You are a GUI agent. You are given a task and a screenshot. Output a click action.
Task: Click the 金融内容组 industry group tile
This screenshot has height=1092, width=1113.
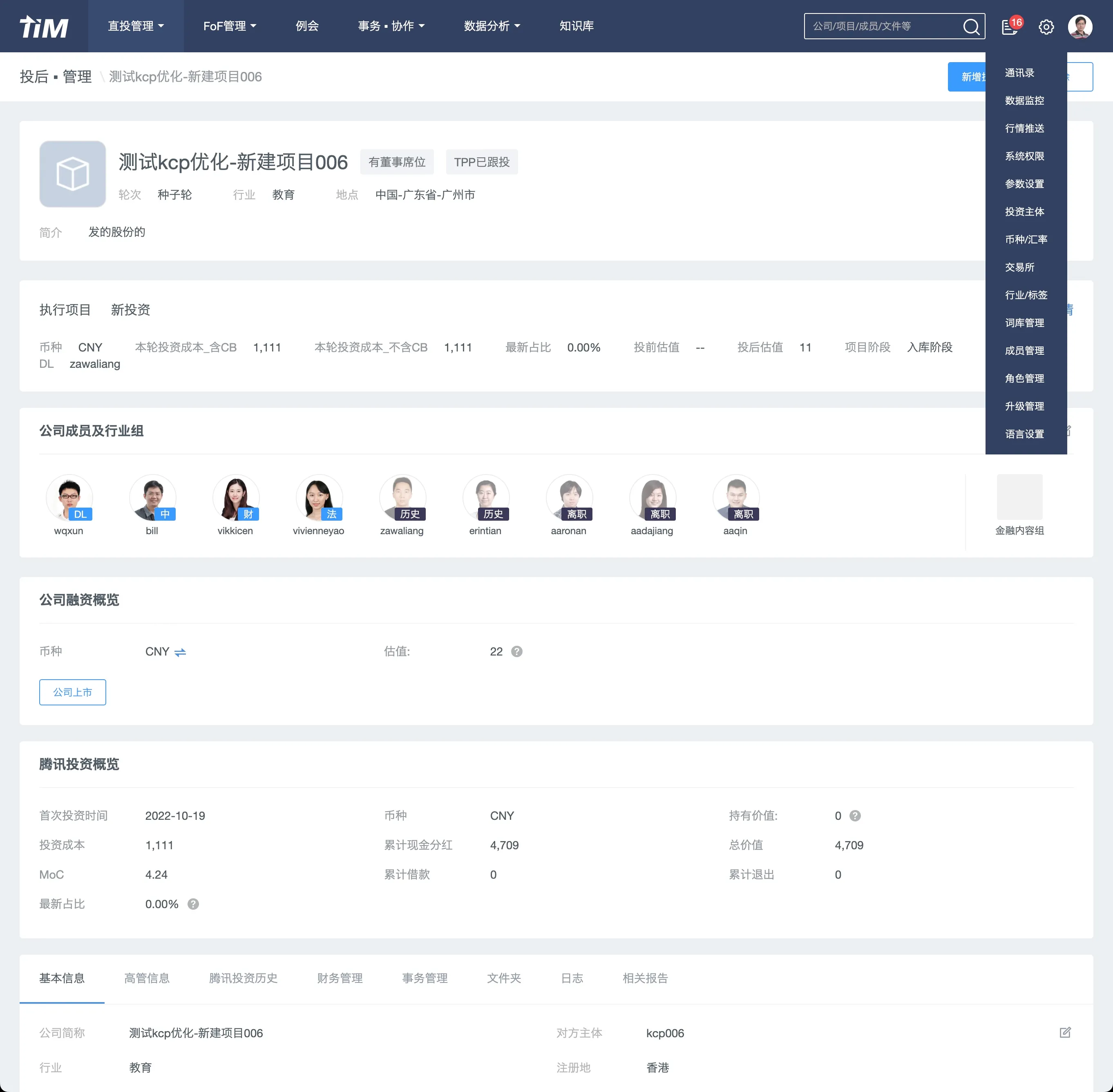coord(1019,505)
